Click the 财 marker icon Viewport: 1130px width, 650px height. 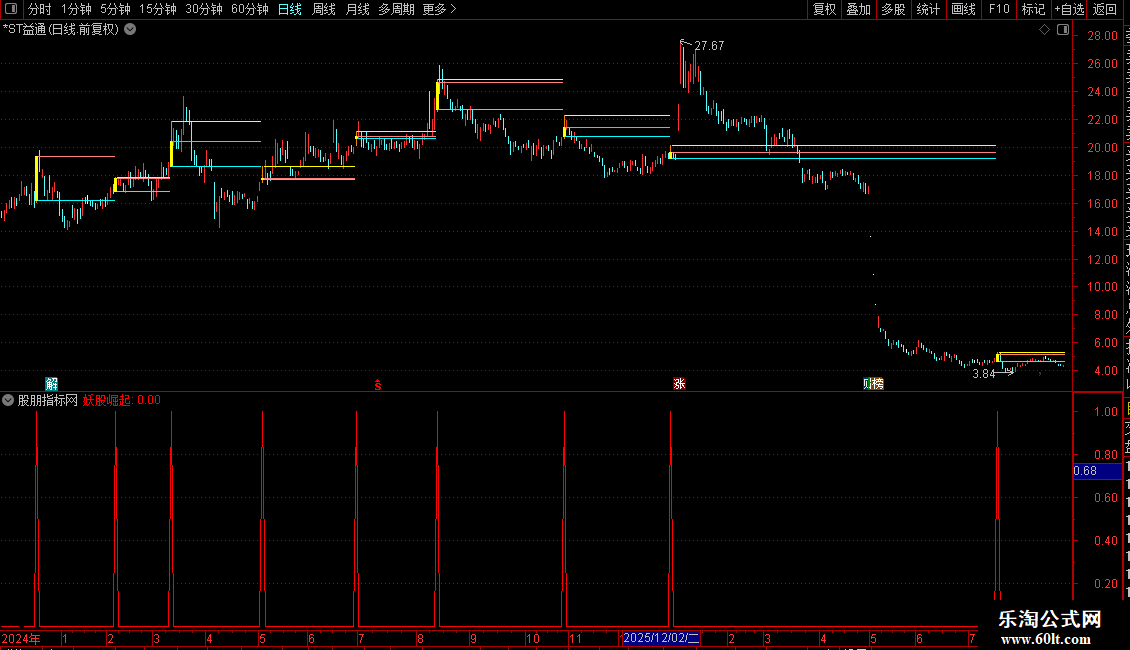click(867, 383)
